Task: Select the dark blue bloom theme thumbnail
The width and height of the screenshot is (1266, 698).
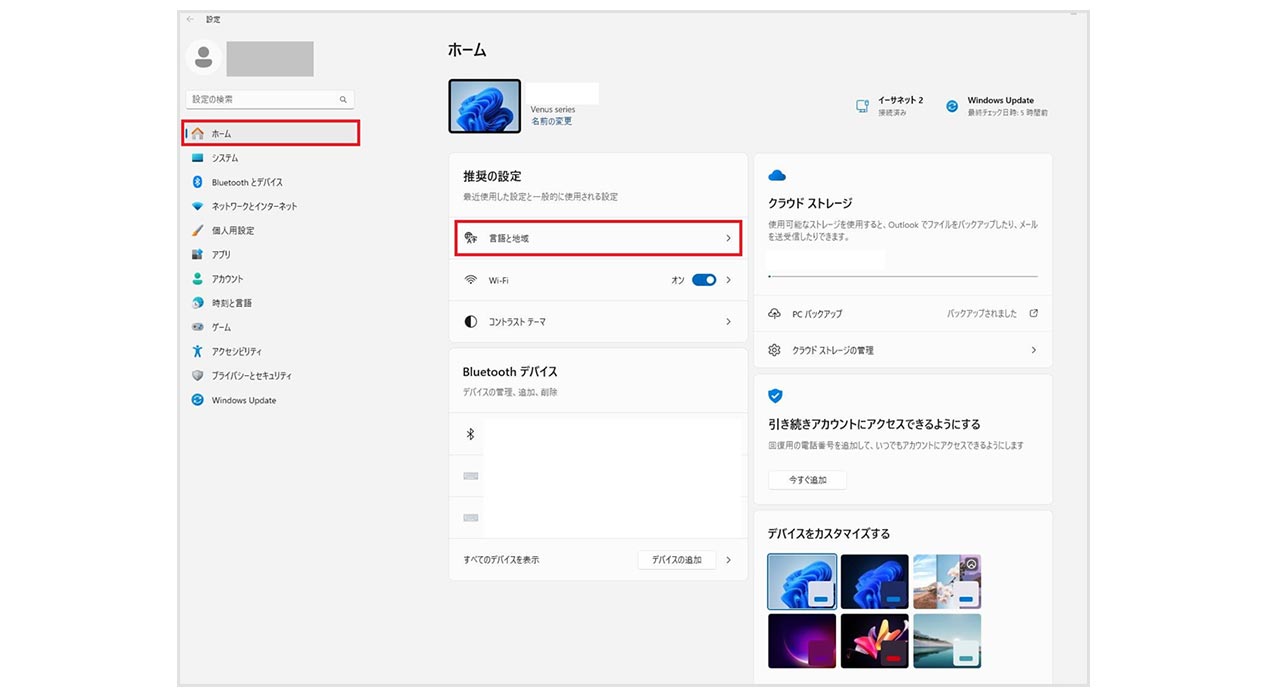Action: click(875, 582)
